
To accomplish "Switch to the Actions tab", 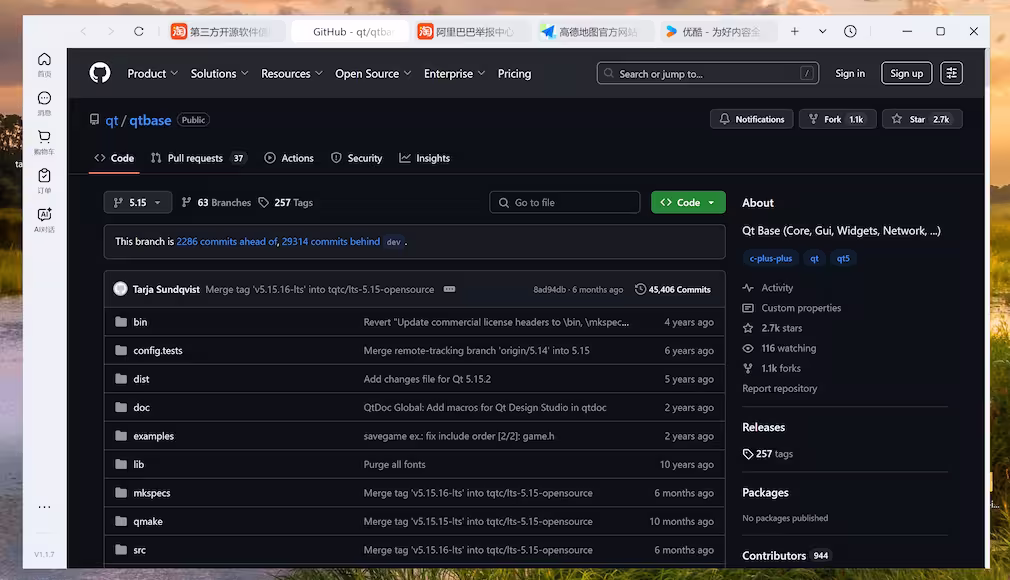I will tap(289, 158).
